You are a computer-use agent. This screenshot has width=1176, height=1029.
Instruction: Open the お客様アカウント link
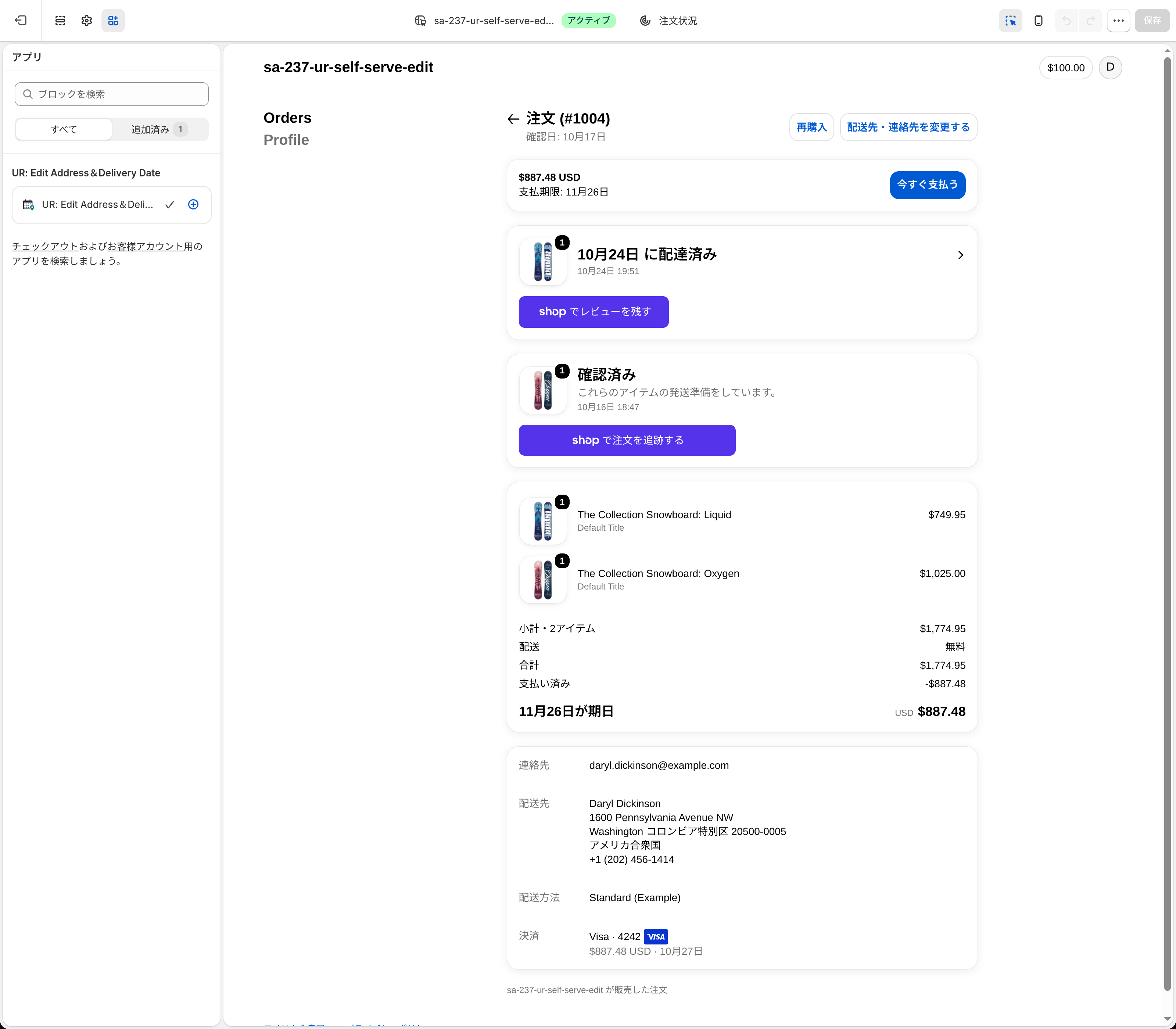[x=145, y=246]
